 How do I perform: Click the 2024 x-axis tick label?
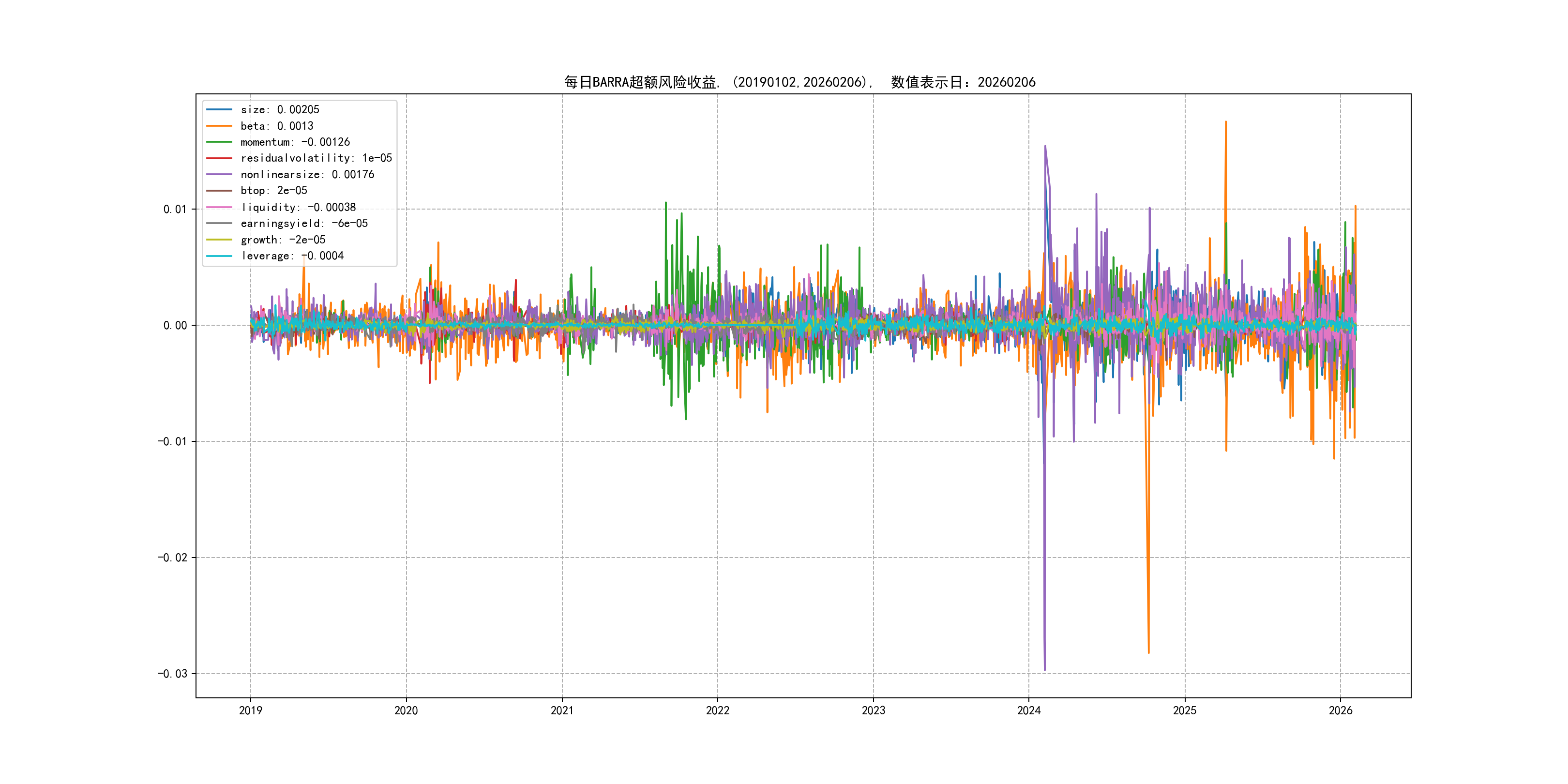pos(1029,710)
